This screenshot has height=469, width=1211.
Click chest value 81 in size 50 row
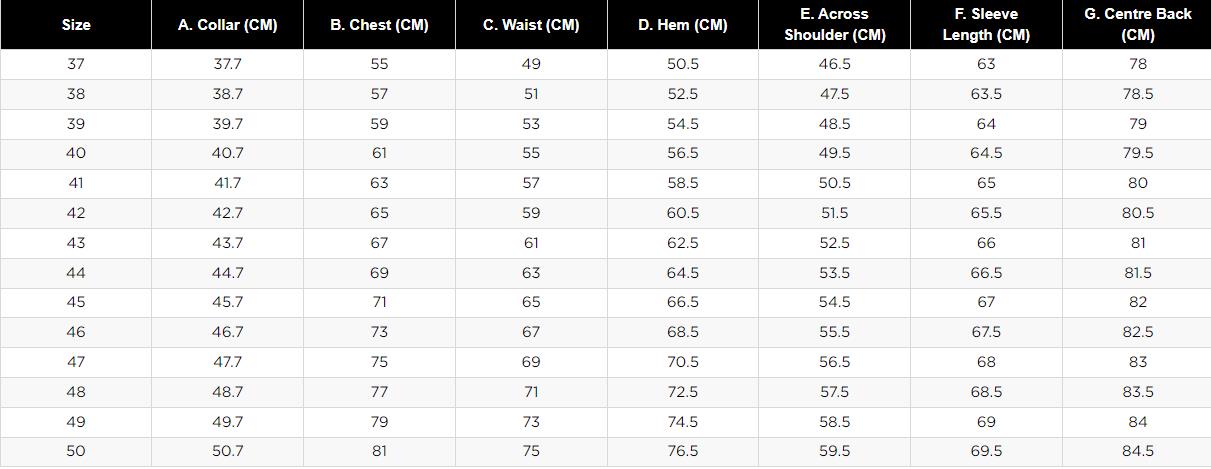(x=379, y=451)
